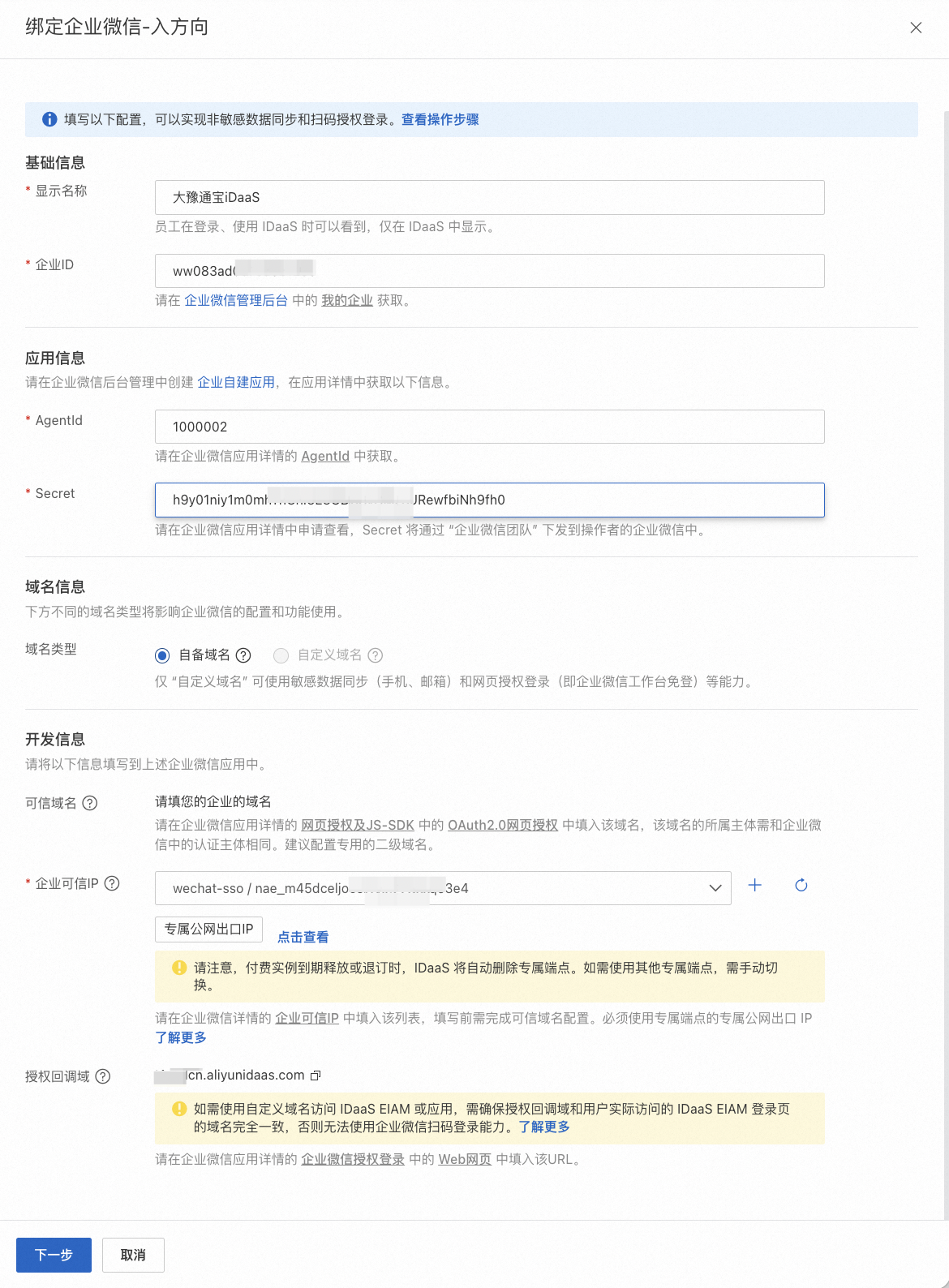
Task: Click the 企业微信授权登录 underlined text
Action: [353, 1159]
